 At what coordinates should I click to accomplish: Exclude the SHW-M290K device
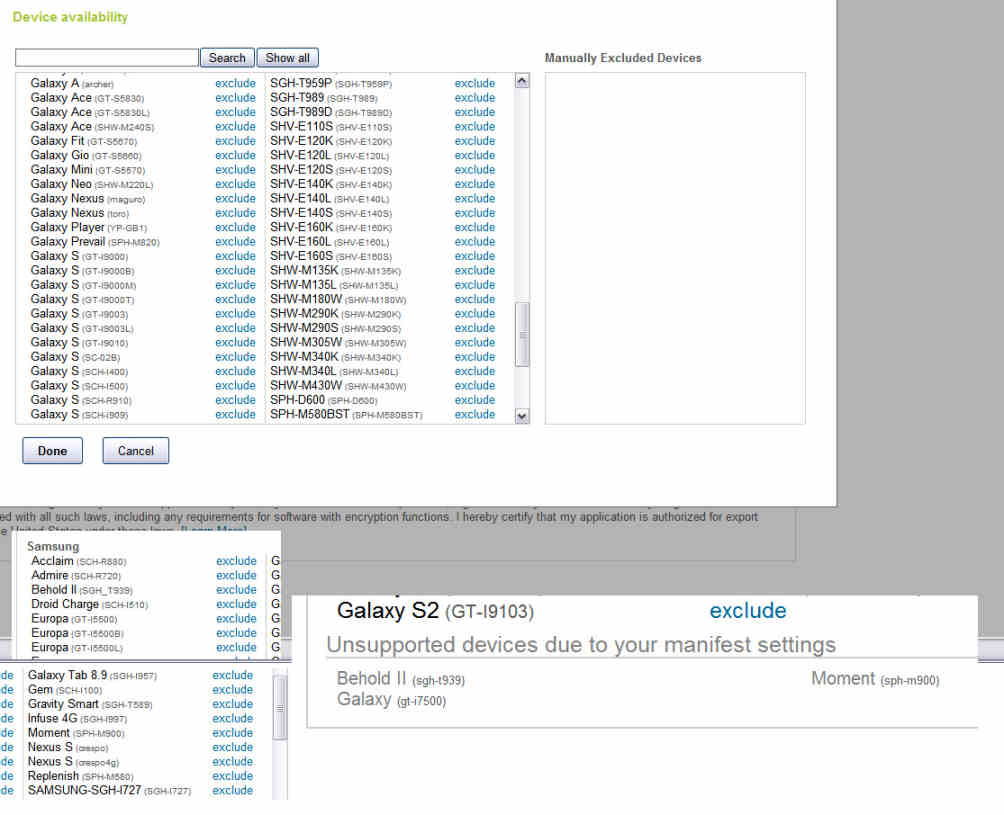(475, 314)
